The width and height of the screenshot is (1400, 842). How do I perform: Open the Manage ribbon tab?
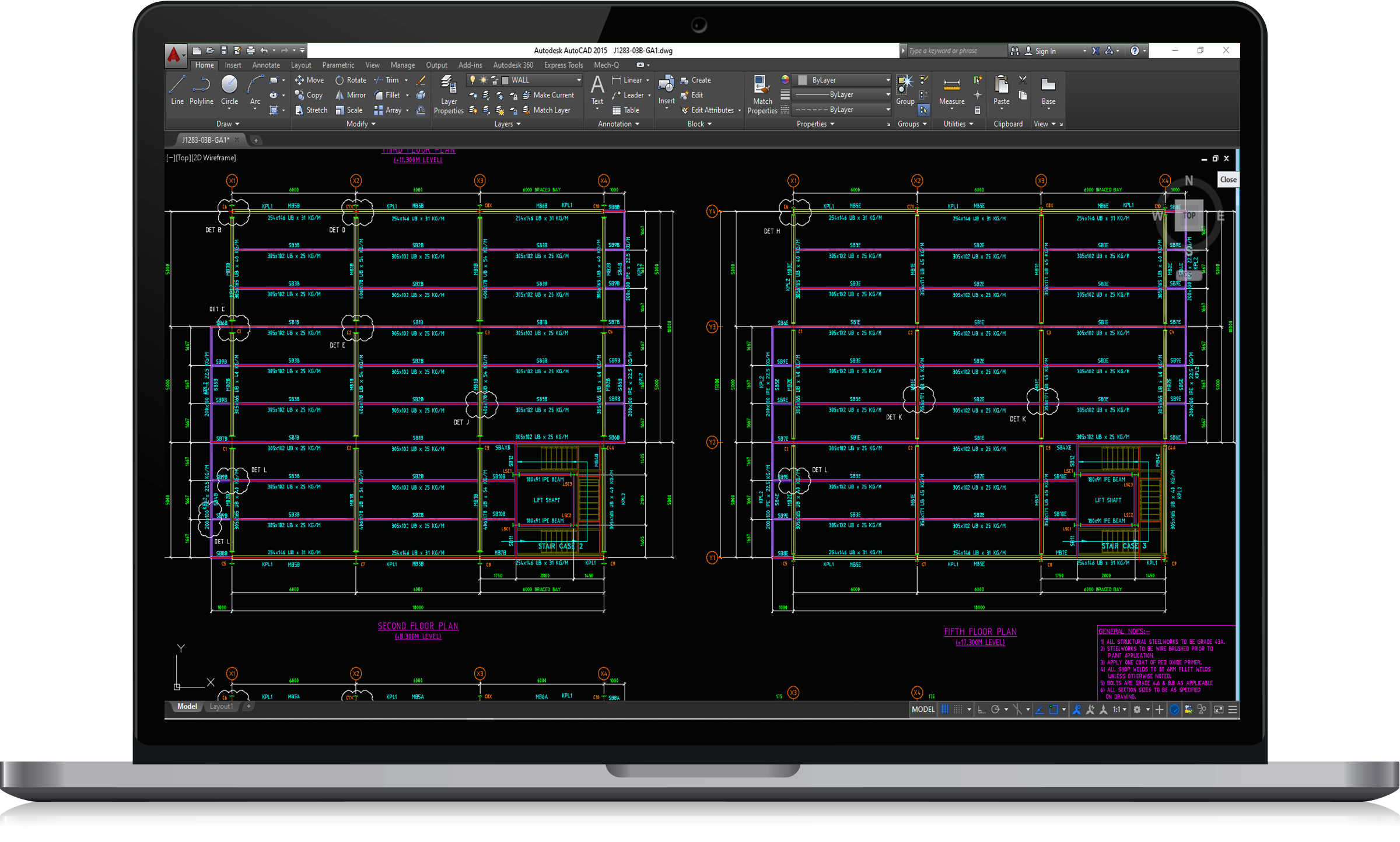click(x=403, y=65)
